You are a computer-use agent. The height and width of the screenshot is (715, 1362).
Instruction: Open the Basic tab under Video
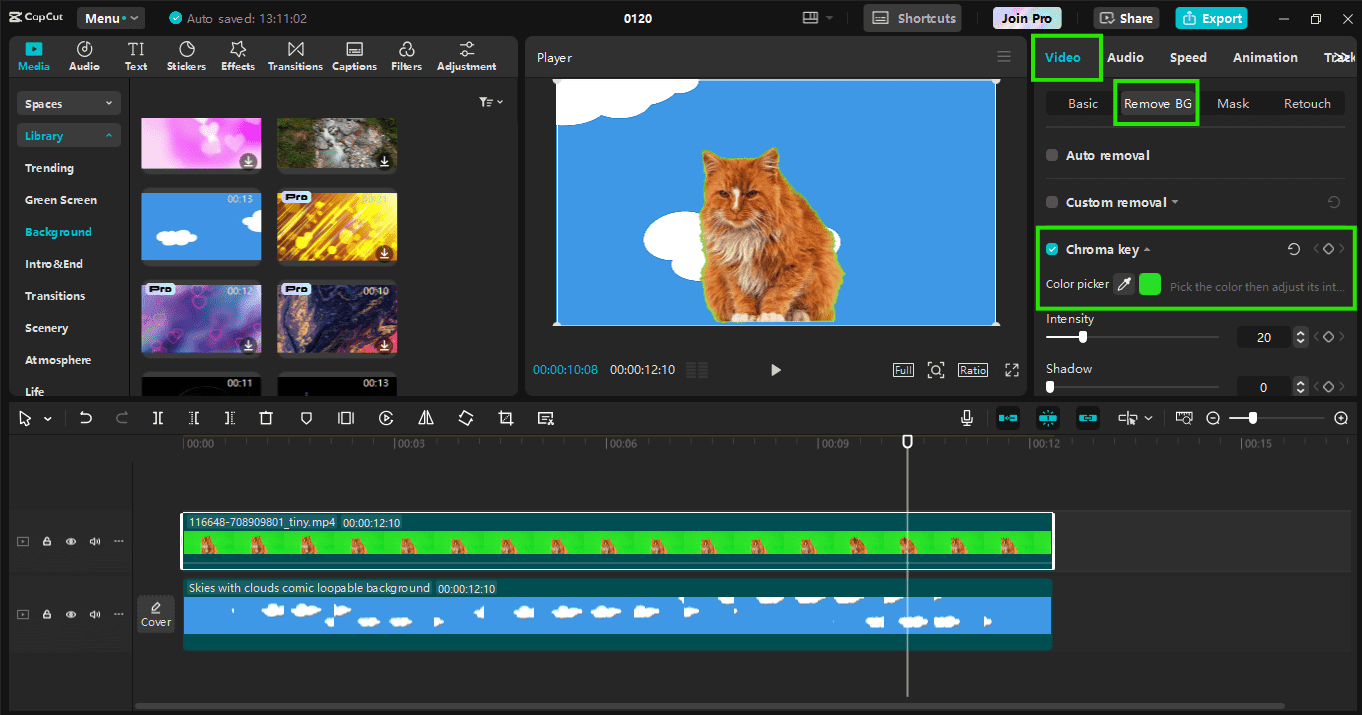click(1081, 103)
